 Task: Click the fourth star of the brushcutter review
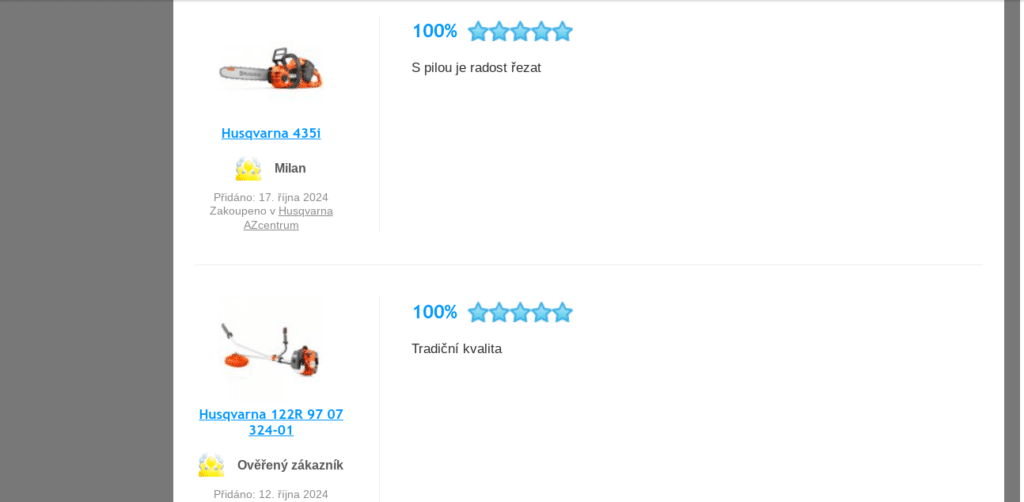pyautogui.click(x=541, y=312)
